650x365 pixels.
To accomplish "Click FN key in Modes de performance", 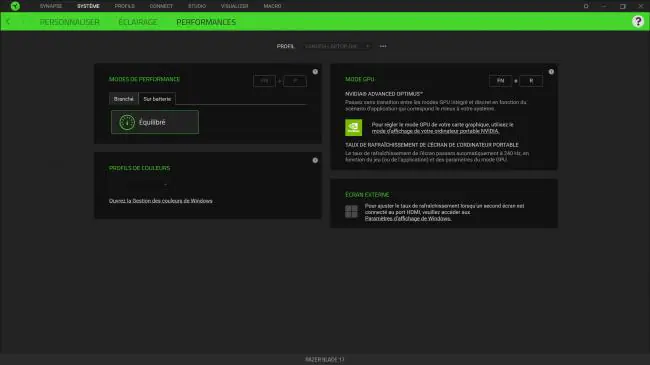I will click(x=264, y=81).
